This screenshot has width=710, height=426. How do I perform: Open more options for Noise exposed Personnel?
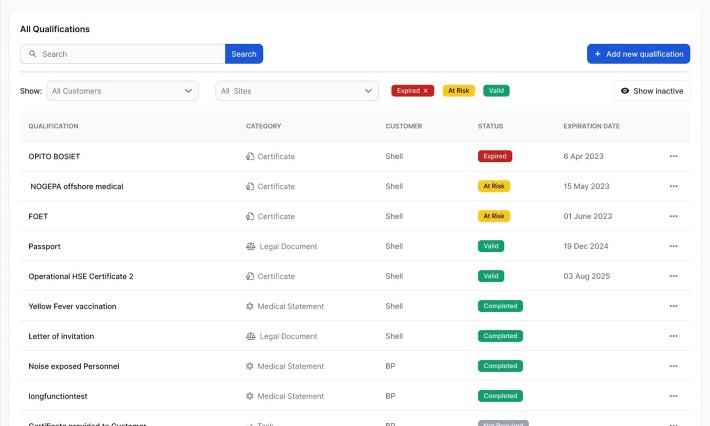click(x=673, y=366)
